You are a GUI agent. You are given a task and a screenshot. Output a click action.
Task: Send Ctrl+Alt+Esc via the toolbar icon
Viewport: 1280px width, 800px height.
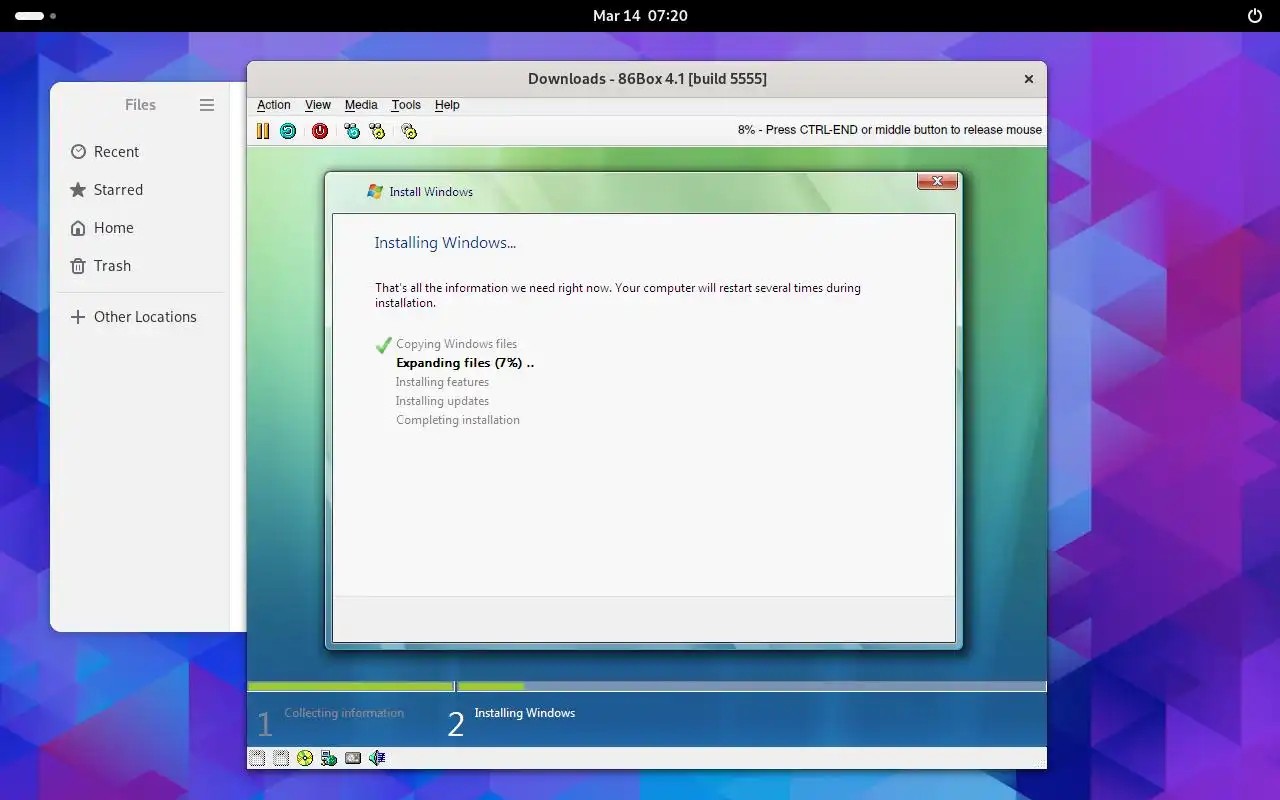coord(377,131)
